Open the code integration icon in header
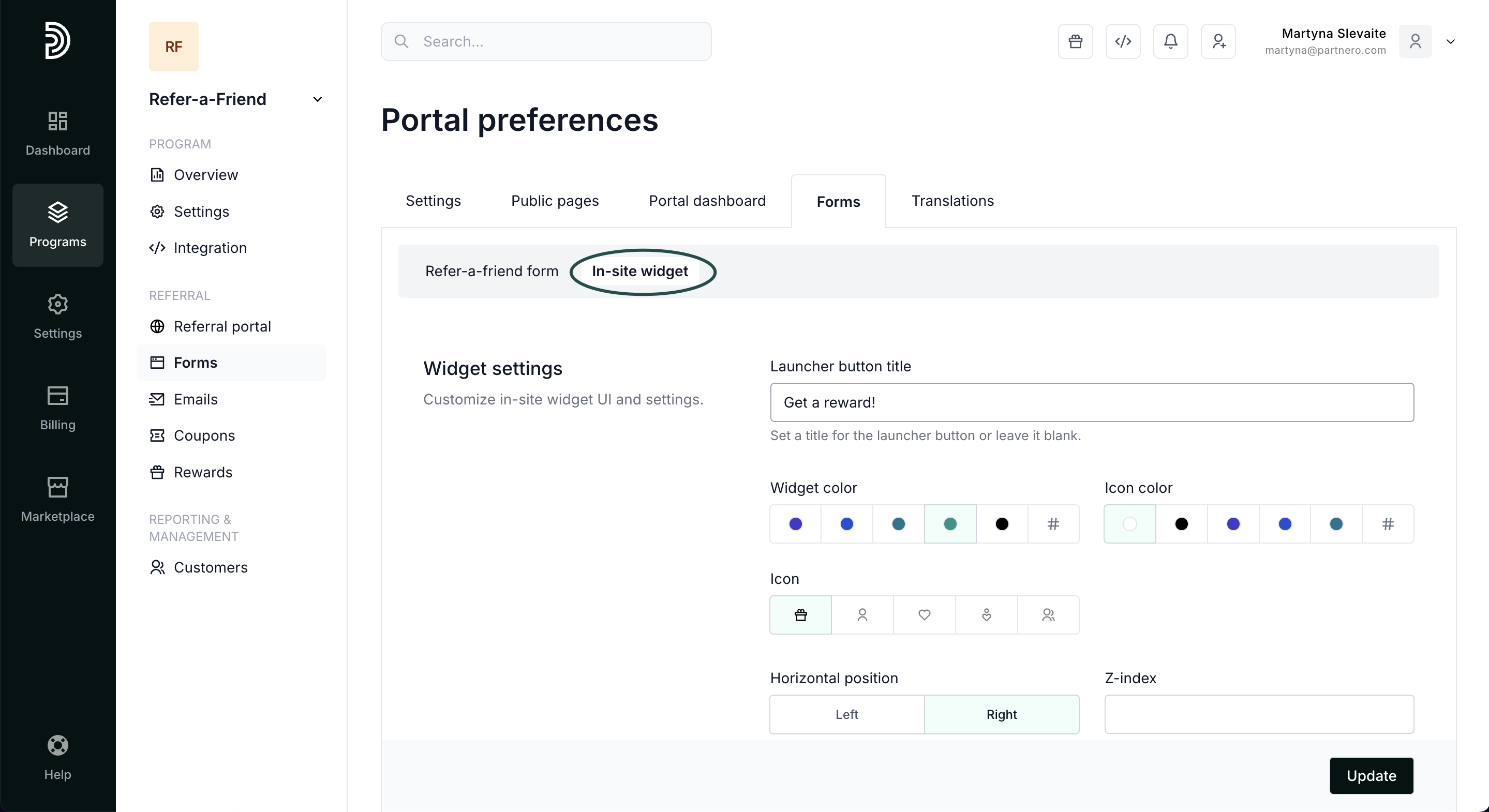 tap(1123, 41)
